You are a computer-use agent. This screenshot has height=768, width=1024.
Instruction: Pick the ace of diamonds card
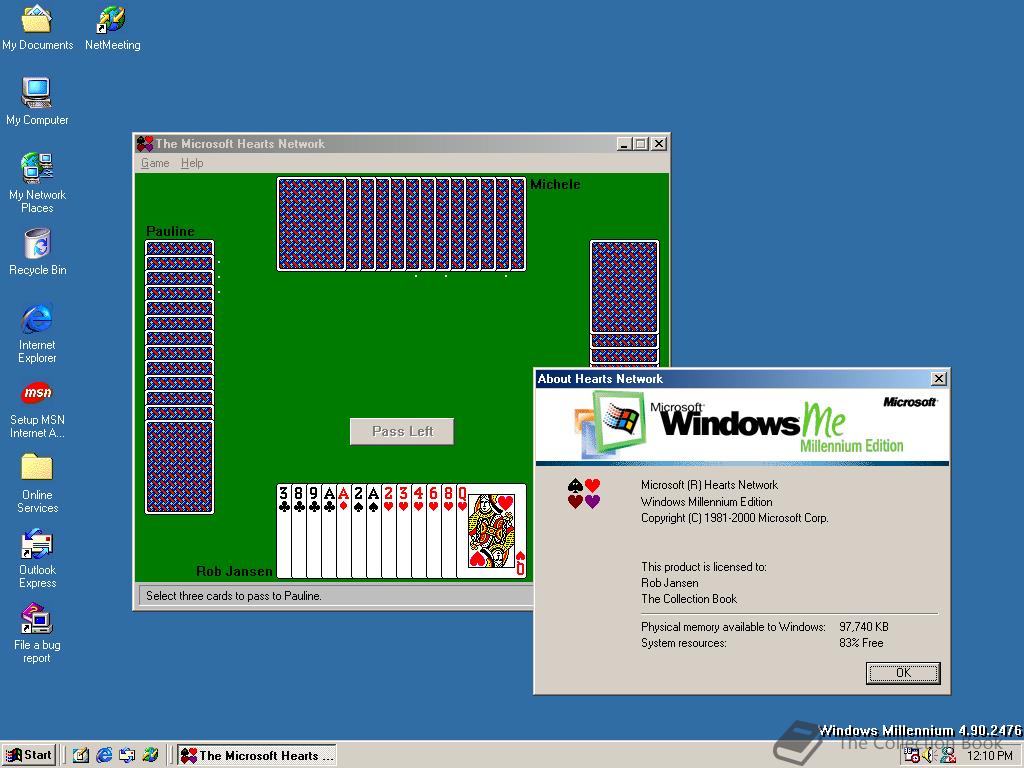(x=344, y=530)
